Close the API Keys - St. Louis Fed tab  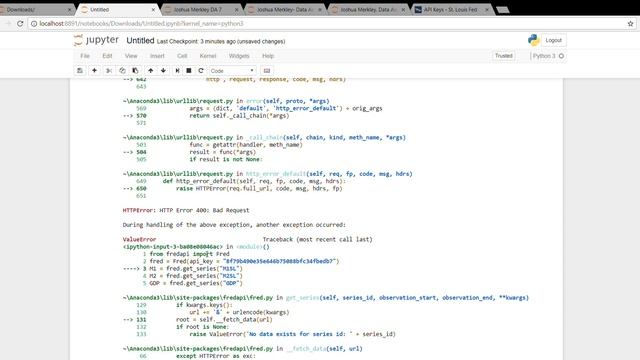487,9
